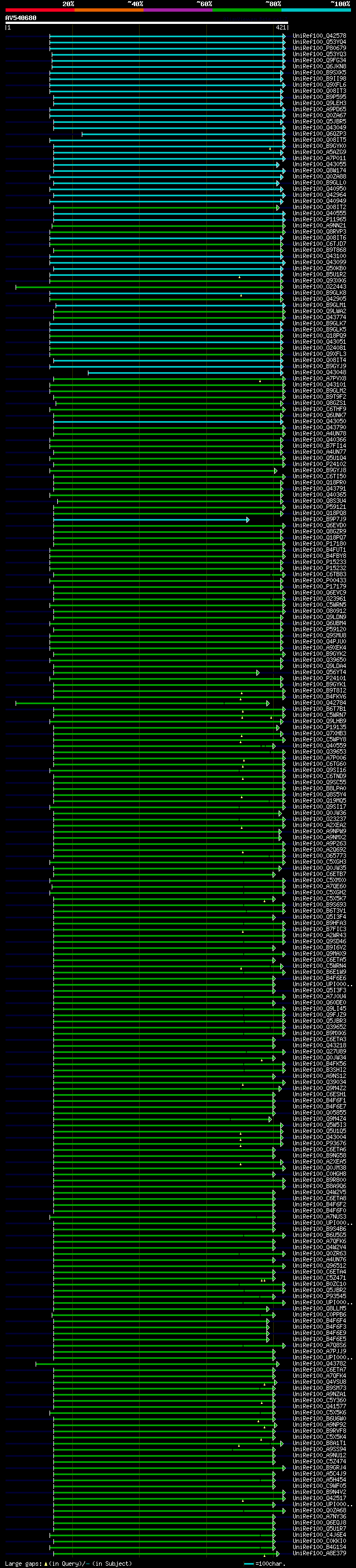Open hit UniRef100_P80679
Image resolution: width=356 pixels, height=1568 pixels.
click(x=319, y=48)
